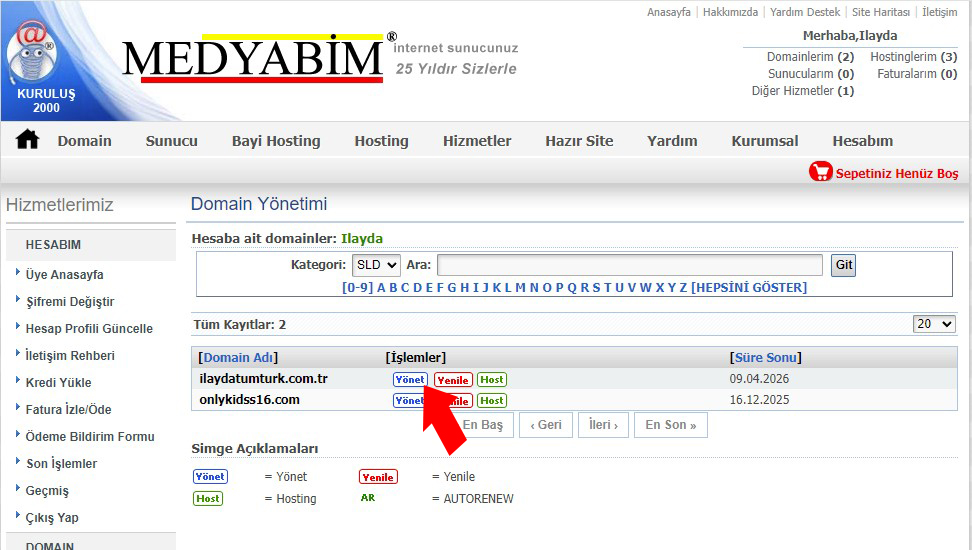
Task: Open Yardım Destek top link
Action: coord(805,12)
